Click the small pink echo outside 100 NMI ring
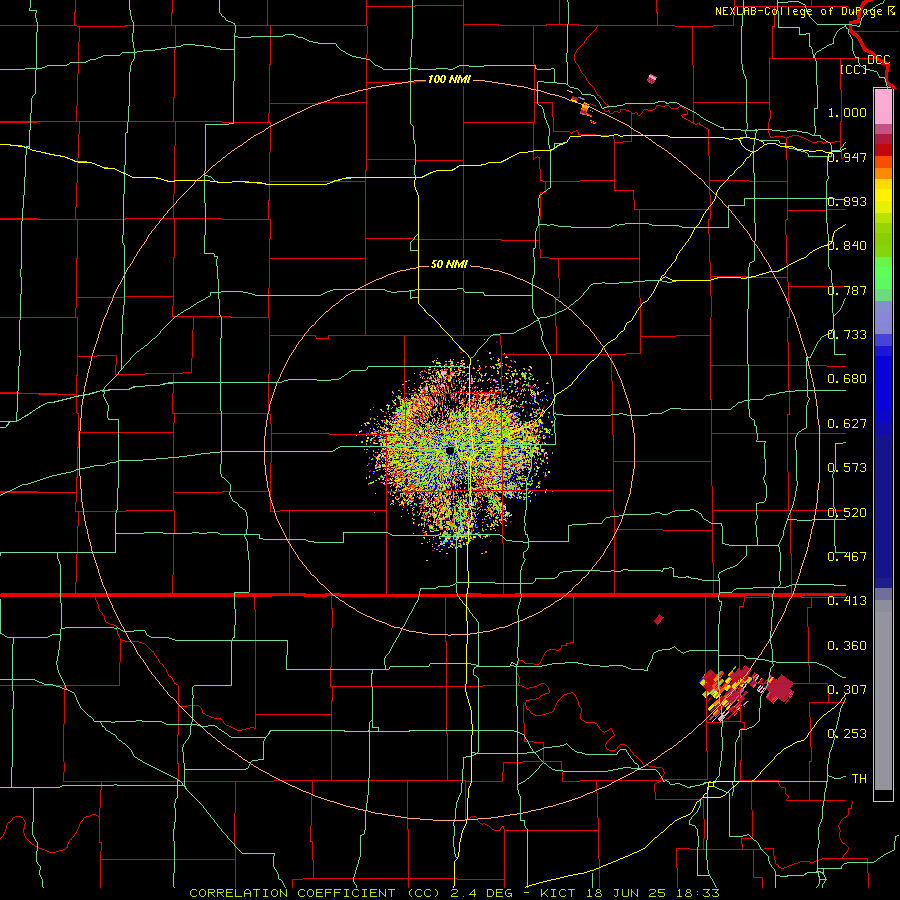 (651, 79)
